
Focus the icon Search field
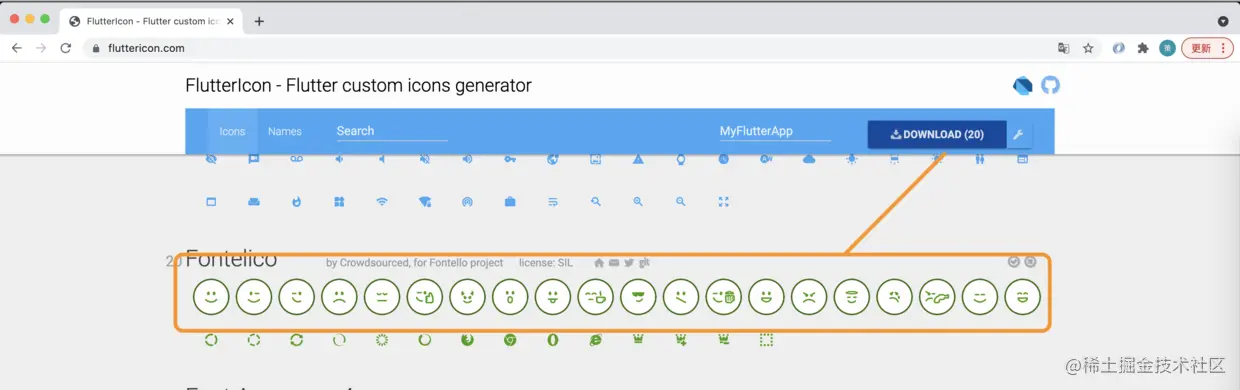point(392,131)
